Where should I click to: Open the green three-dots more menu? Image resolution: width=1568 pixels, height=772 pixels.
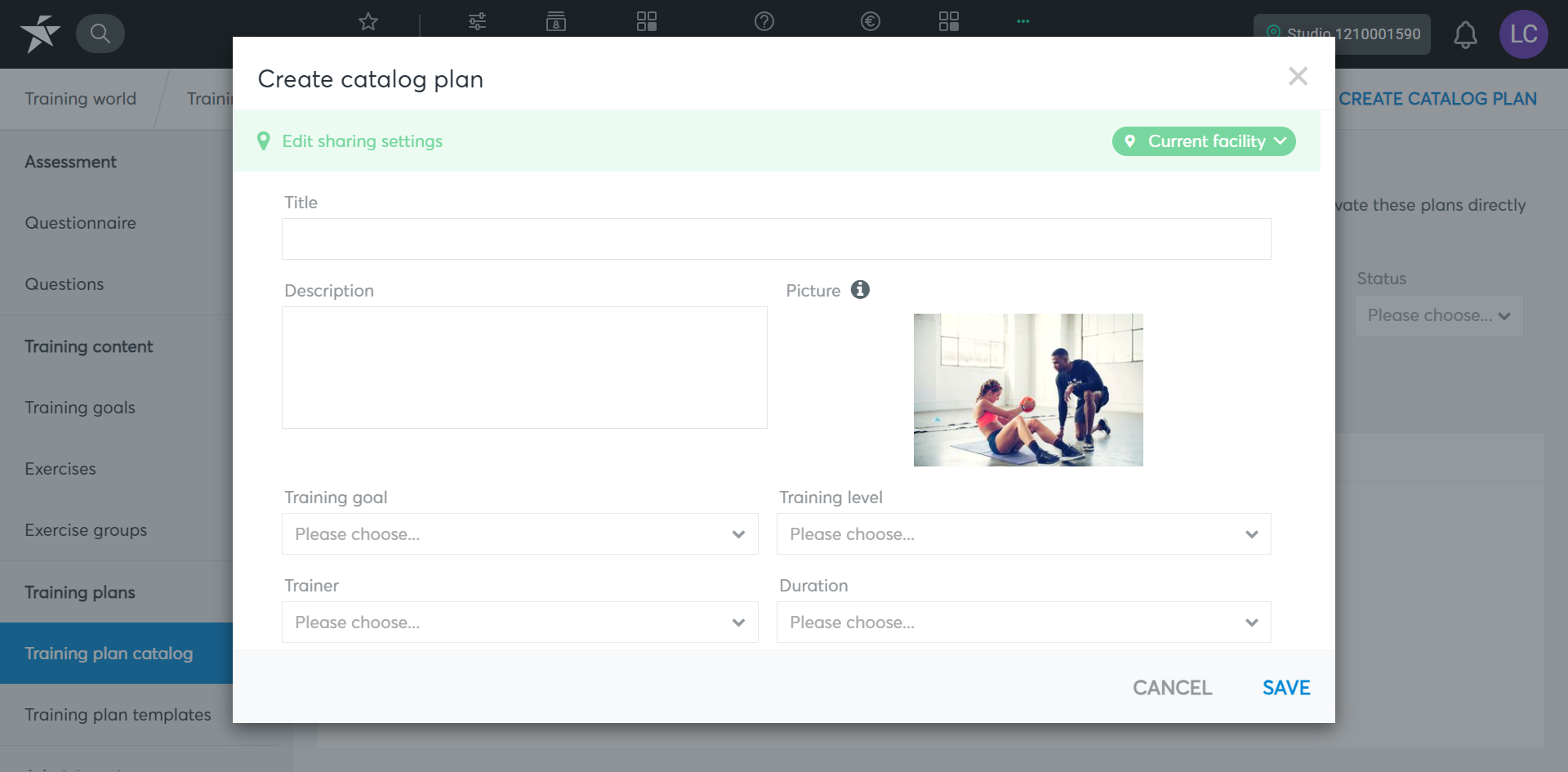(x=1023, y=21)
